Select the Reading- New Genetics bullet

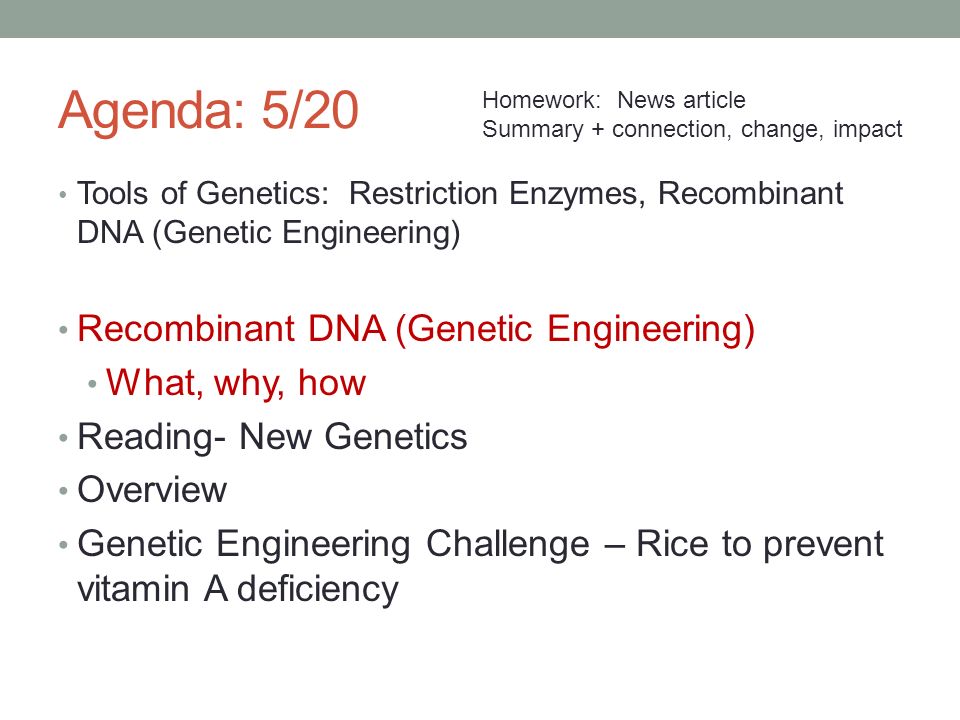tap(272, 437)
